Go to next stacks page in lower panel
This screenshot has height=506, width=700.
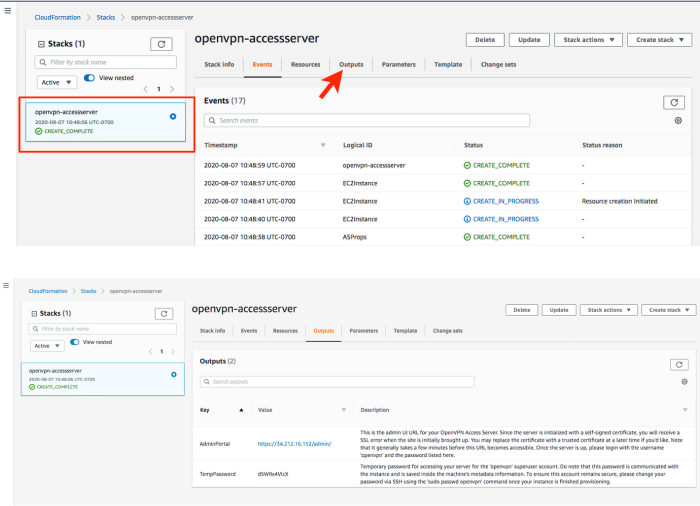173,351
